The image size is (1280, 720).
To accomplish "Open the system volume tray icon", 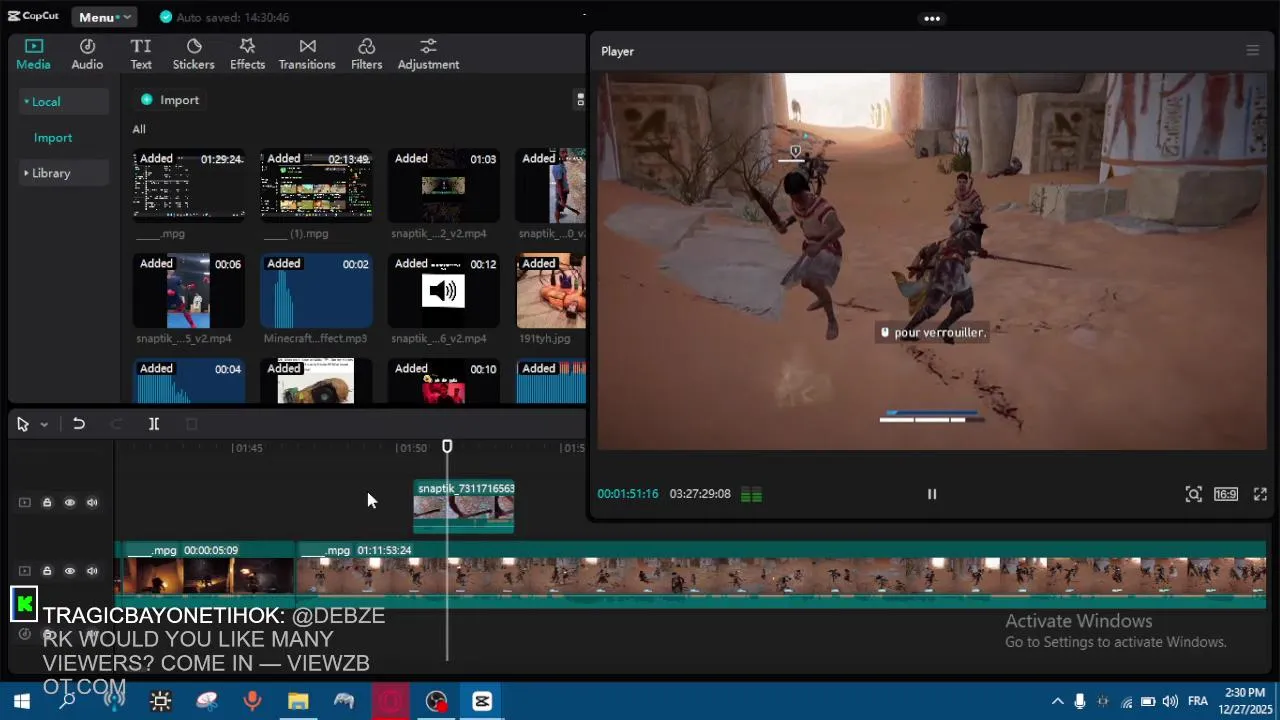I will pyautogui.click(x=1170, y=701).
